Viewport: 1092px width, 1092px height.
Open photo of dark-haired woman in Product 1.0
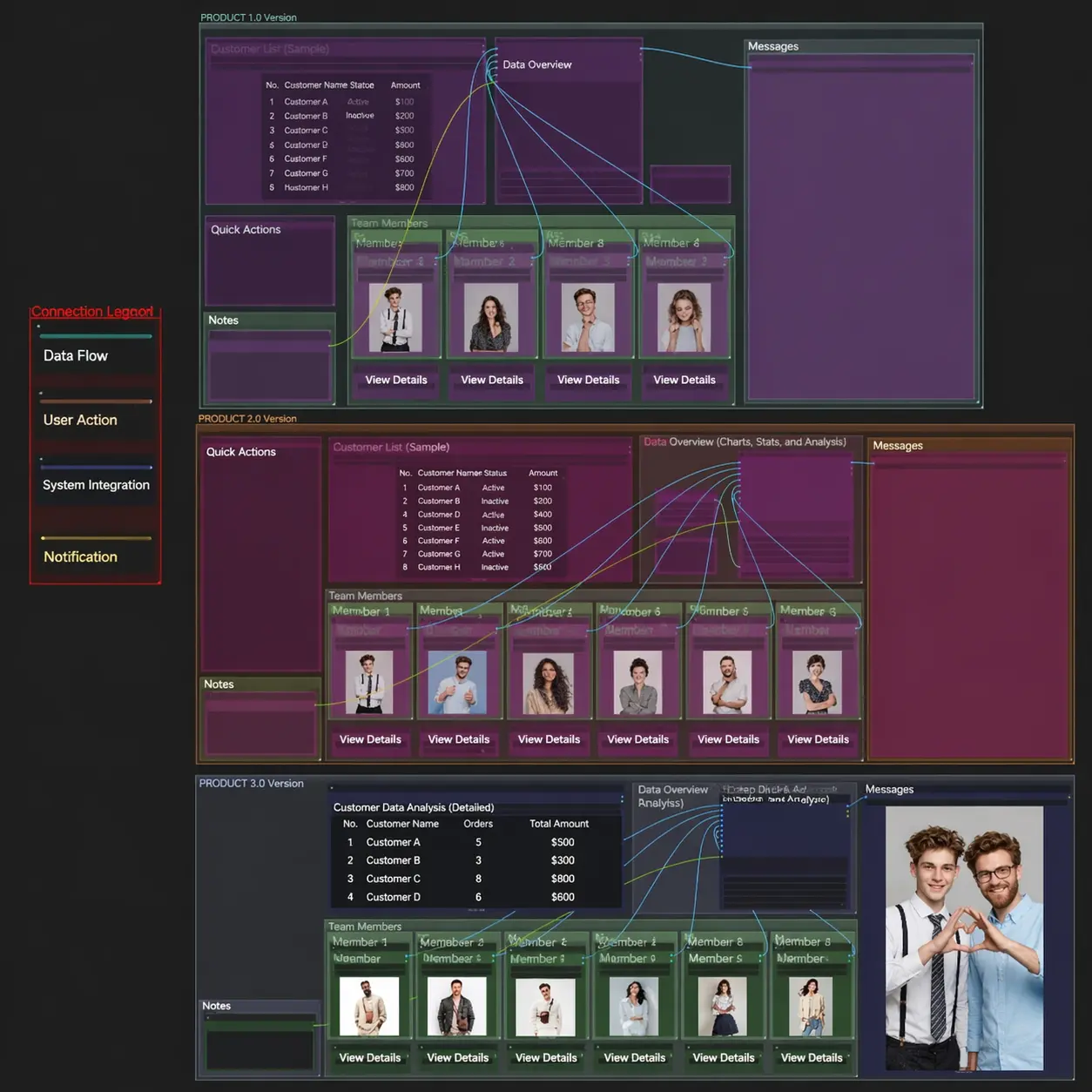(491, 319)
